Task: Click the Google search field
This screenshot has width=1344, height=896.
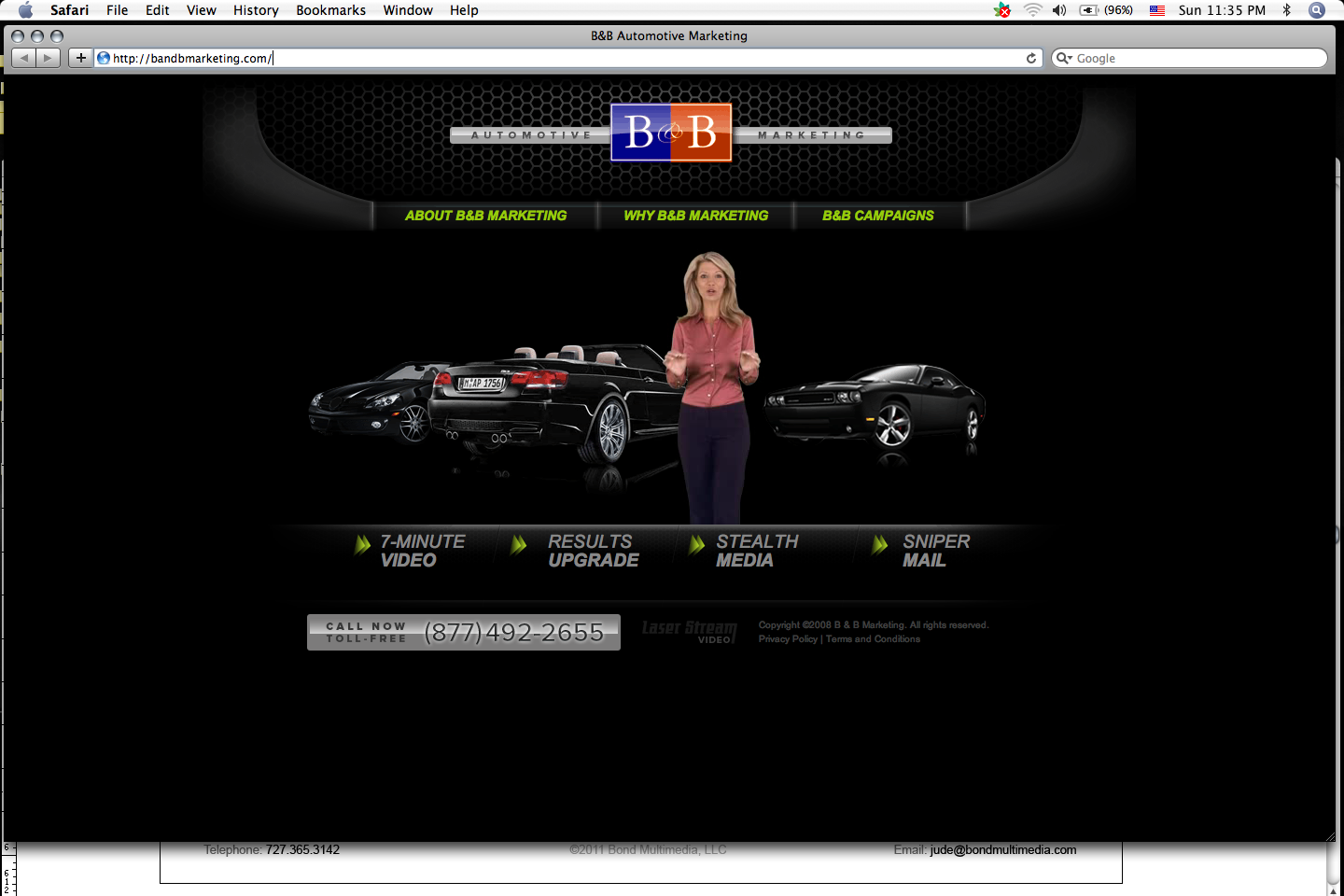Action: [x=1189, y=58]
